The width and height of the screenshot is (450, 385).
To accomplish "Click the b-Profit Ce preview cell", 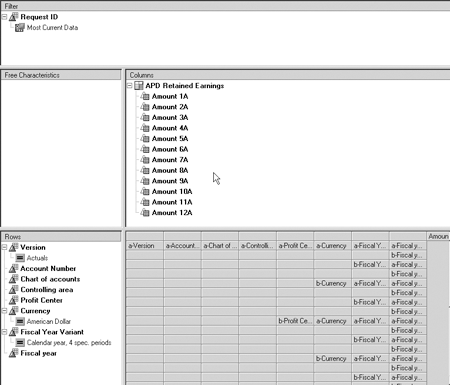I will 295,321.
